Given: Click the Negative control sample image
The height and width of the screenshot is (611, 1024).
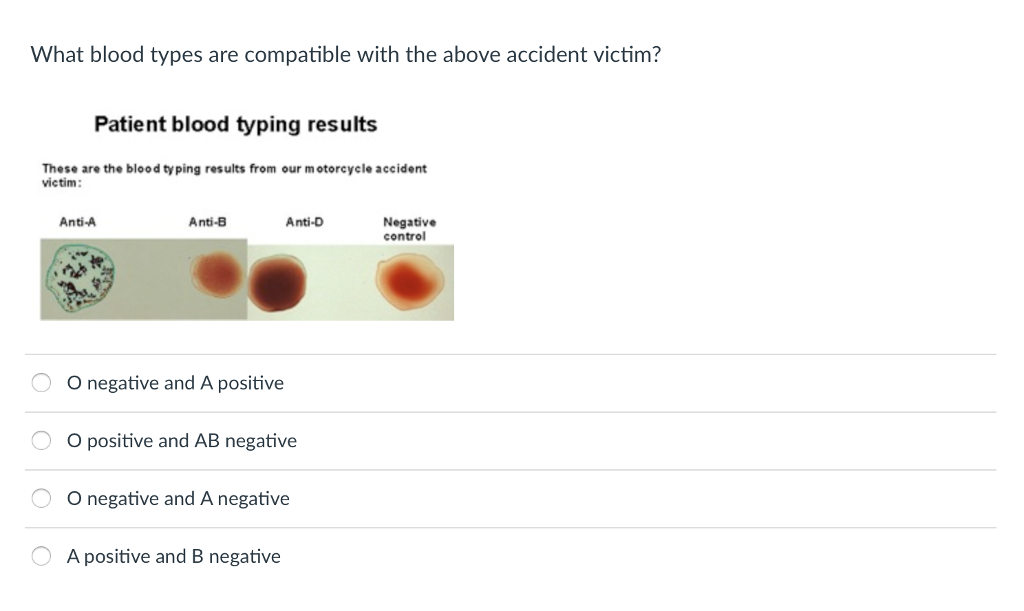Looking at the screenshot, I should 408,280.
